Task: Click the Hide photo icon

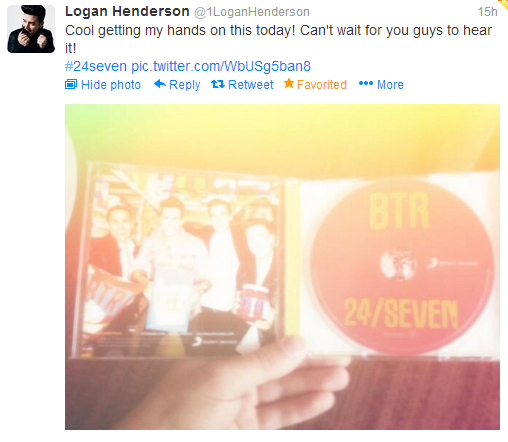Action: (x=71, y=84)
